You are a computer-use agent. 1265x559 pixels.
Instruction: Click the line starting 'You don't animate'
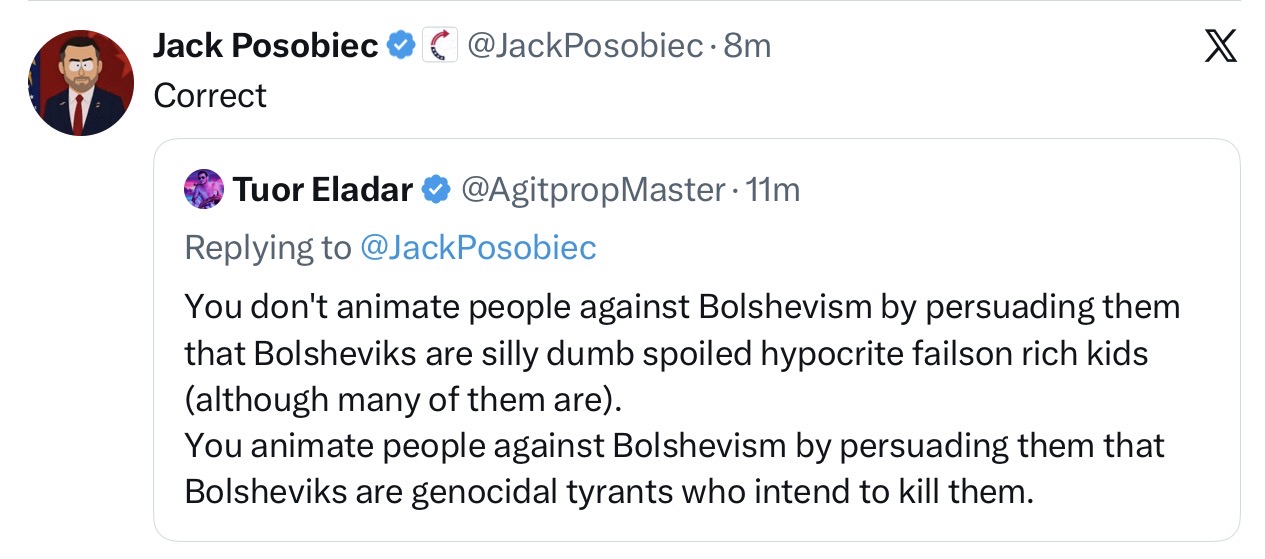(682, 306)
